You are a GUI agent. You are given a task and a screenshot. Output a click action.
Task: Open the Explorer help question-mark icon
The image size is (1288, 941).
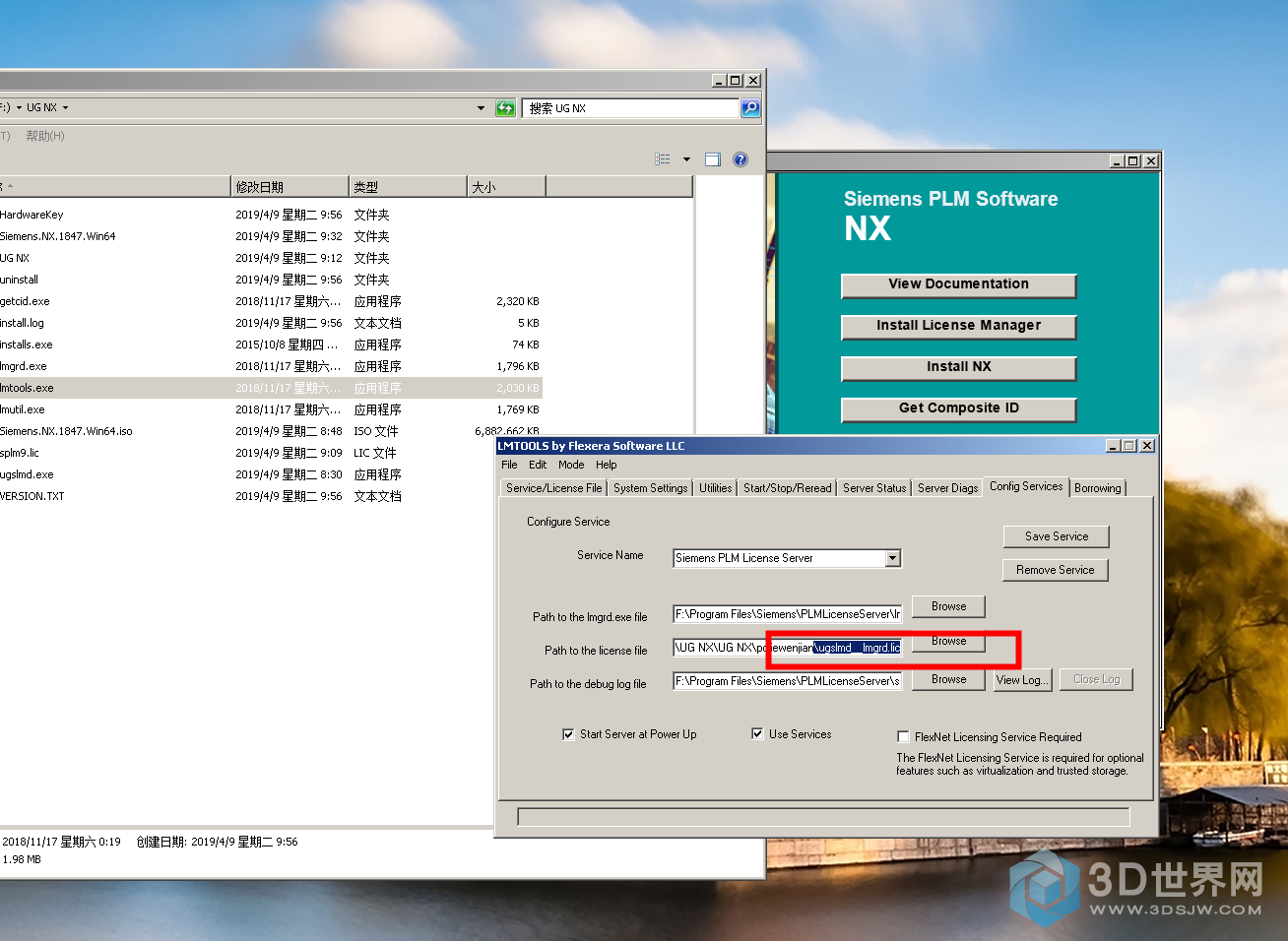(x=741, y=159)
